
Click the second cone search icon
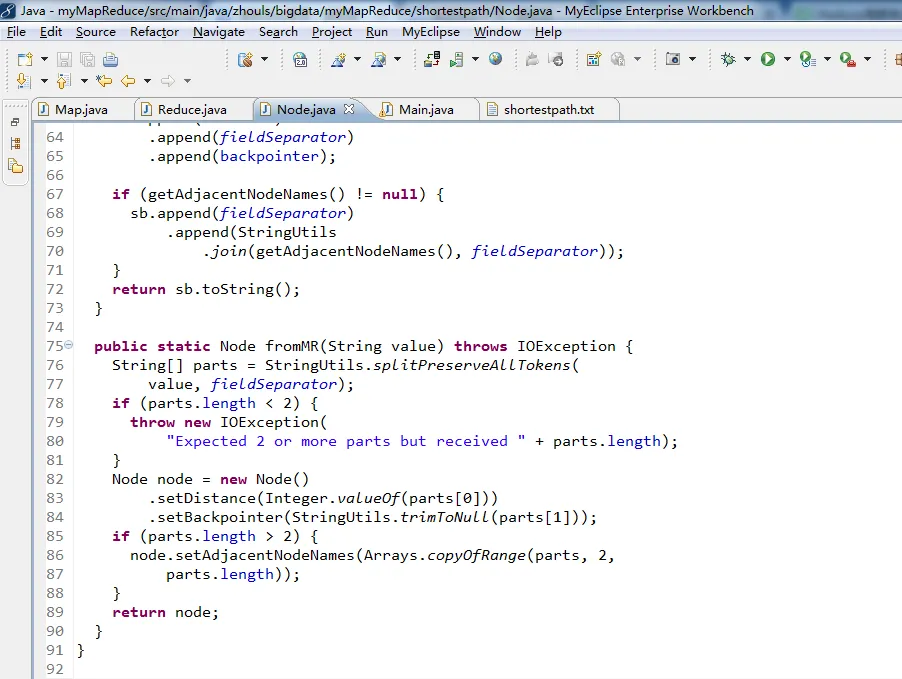pos(379,59)
